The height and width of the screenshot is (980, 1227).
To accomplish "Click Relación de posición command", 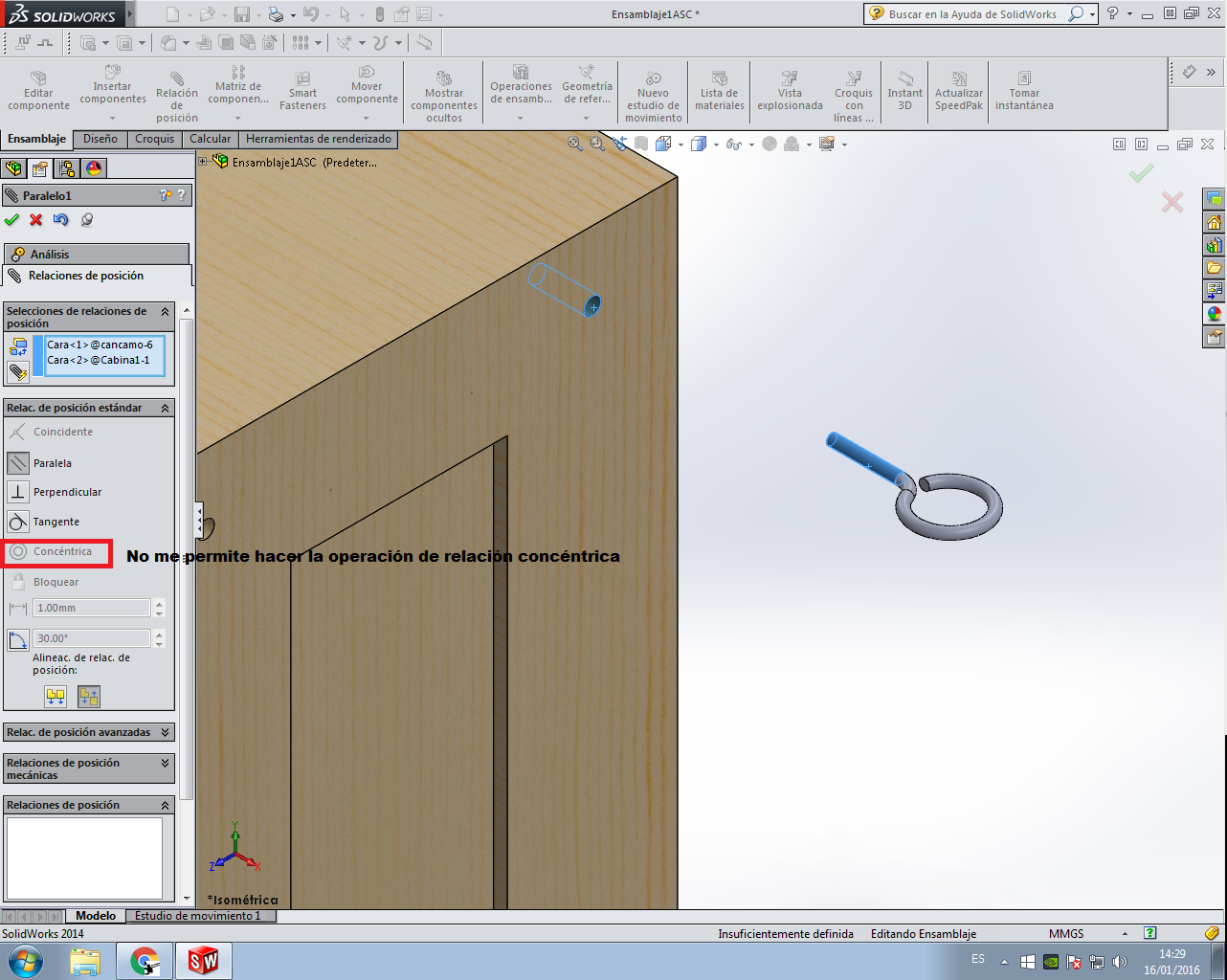I will [177, 96].
